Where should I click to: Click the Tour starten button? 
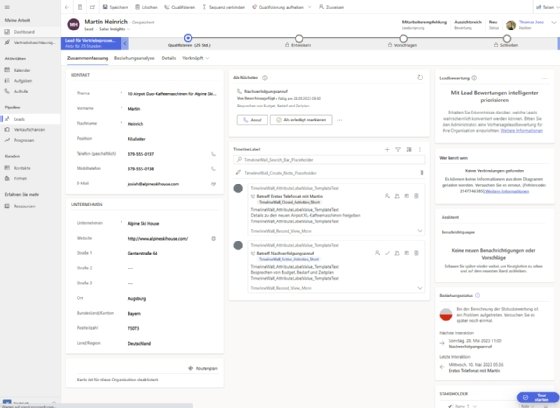[x=538, y=397]
